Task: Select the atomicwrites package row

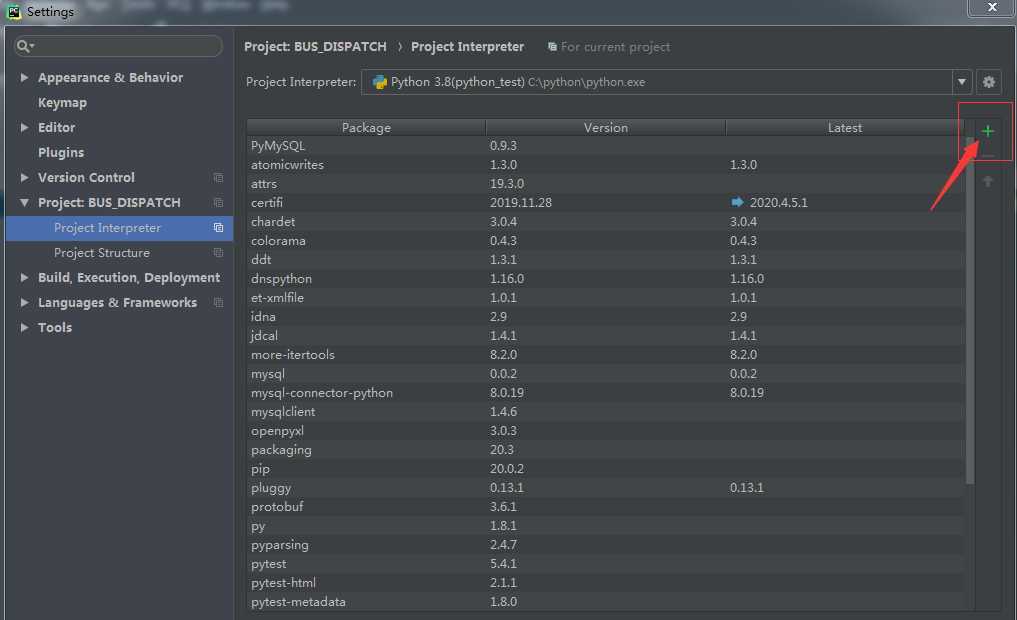Action: click(x=605, y=165)
